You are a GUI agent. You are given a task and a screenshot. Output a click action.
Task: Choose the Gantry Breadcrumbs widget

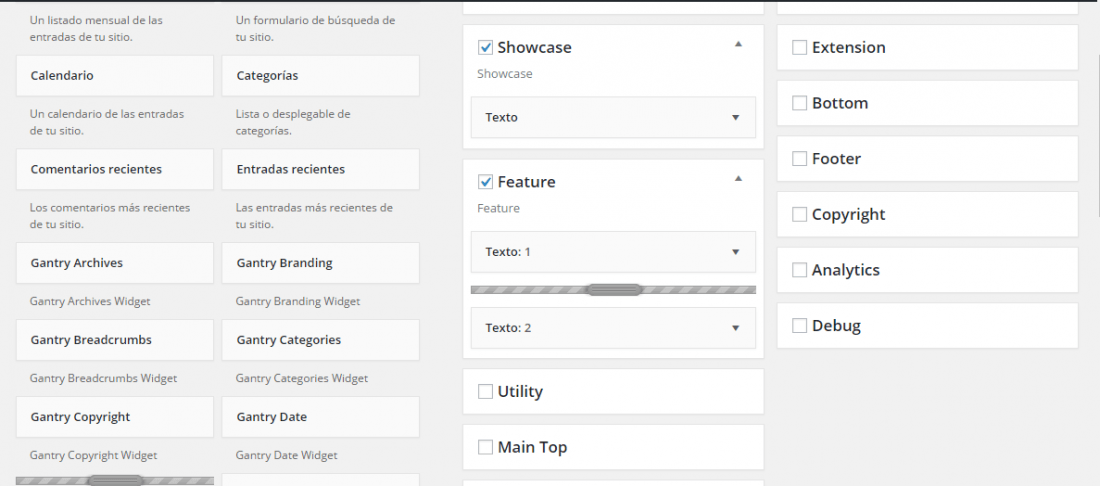pos(115,340)
